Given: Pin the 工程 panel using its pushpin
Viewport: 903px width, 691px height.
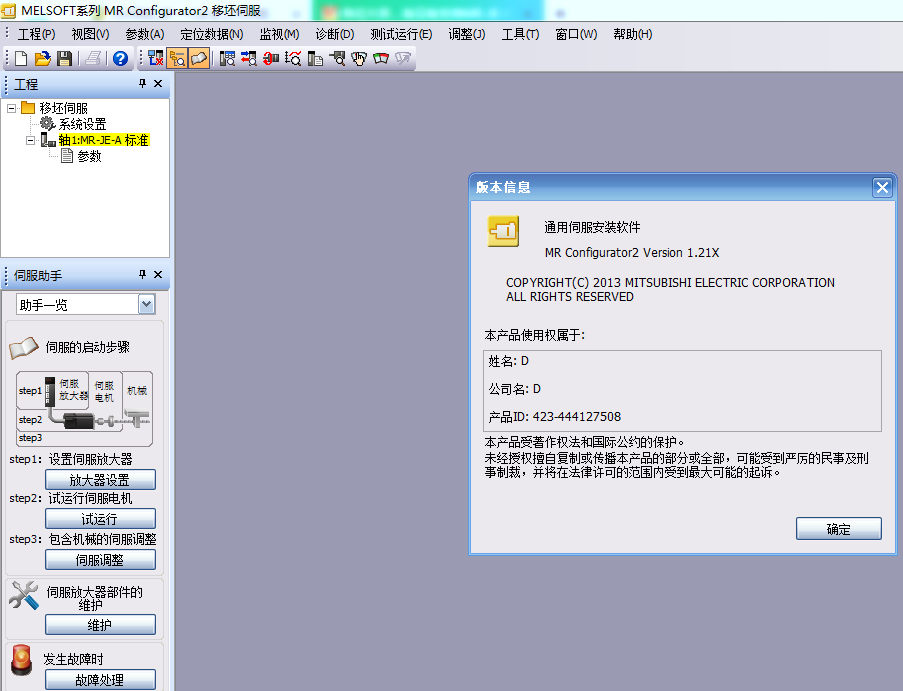Looking at the screenshot, I should point(142,84).
